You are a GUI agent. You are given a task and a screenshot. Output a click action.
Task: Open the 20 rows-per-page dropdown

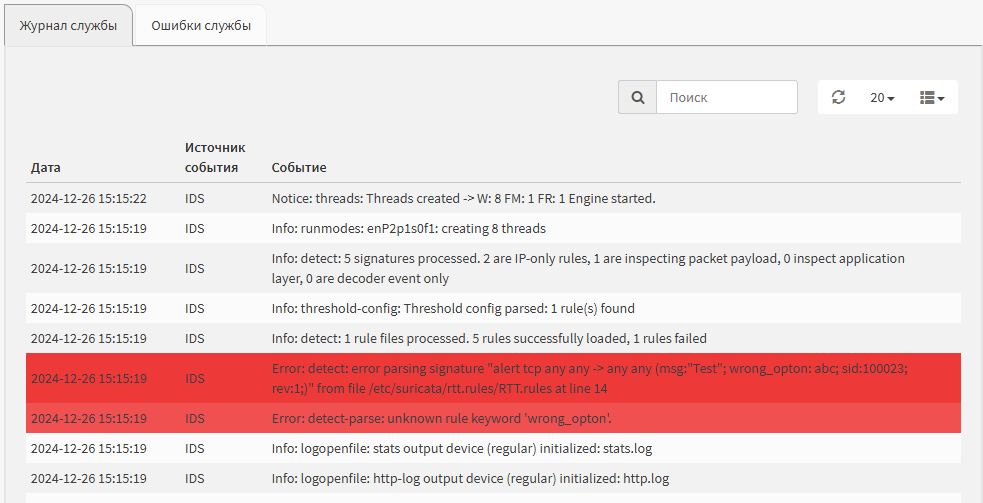pos(882,97)
